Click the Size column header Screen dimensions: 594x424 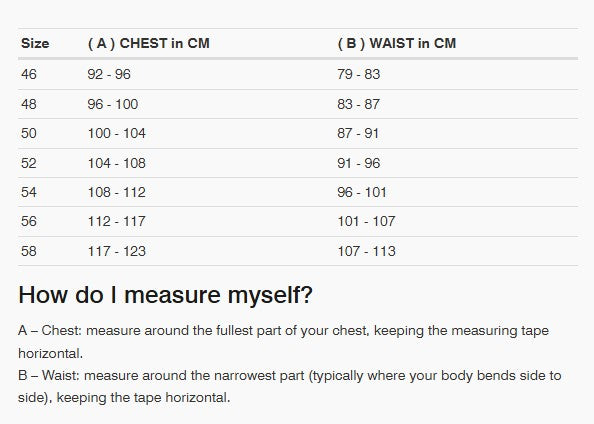(x=35, y=43)
